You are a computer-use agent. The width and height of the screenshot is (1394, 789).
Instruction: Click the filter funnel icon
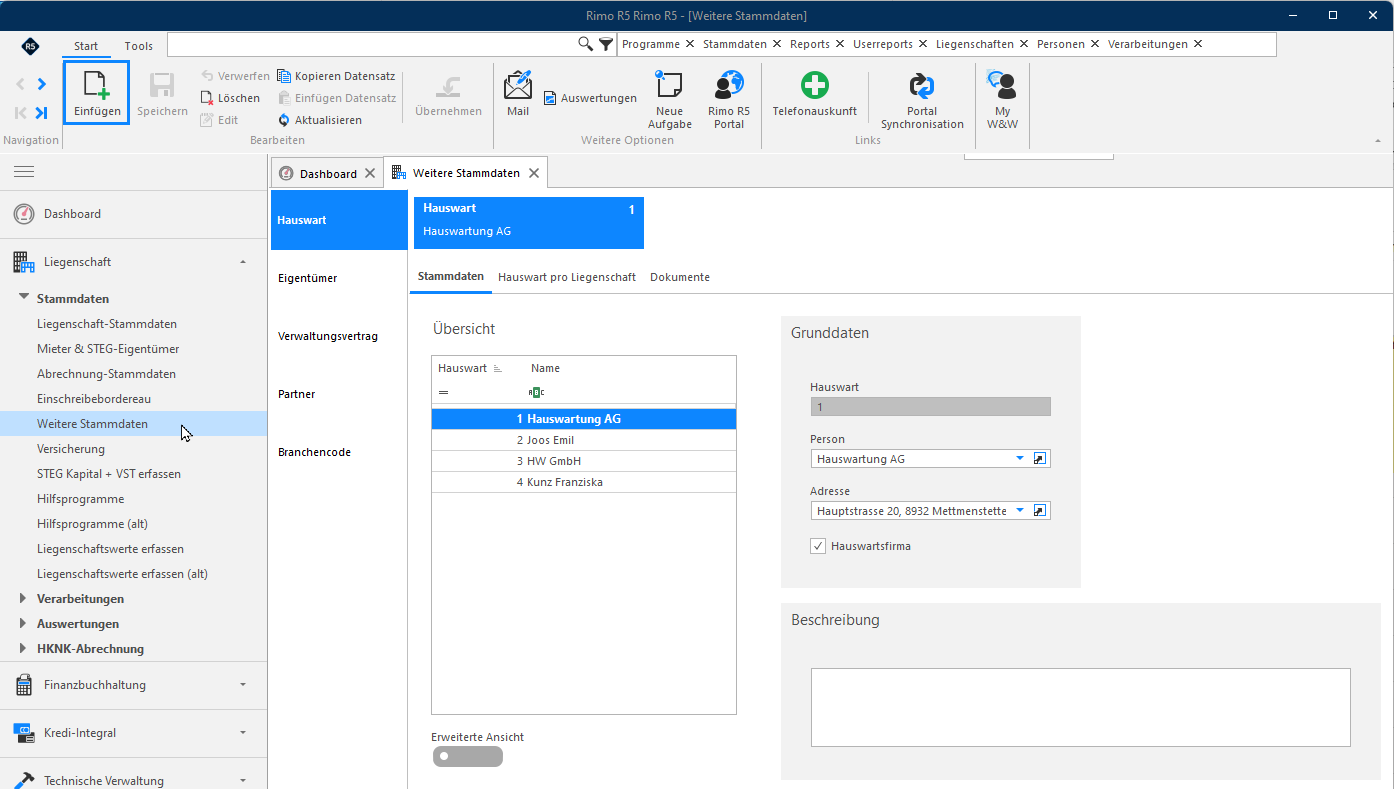click(606, 44)
